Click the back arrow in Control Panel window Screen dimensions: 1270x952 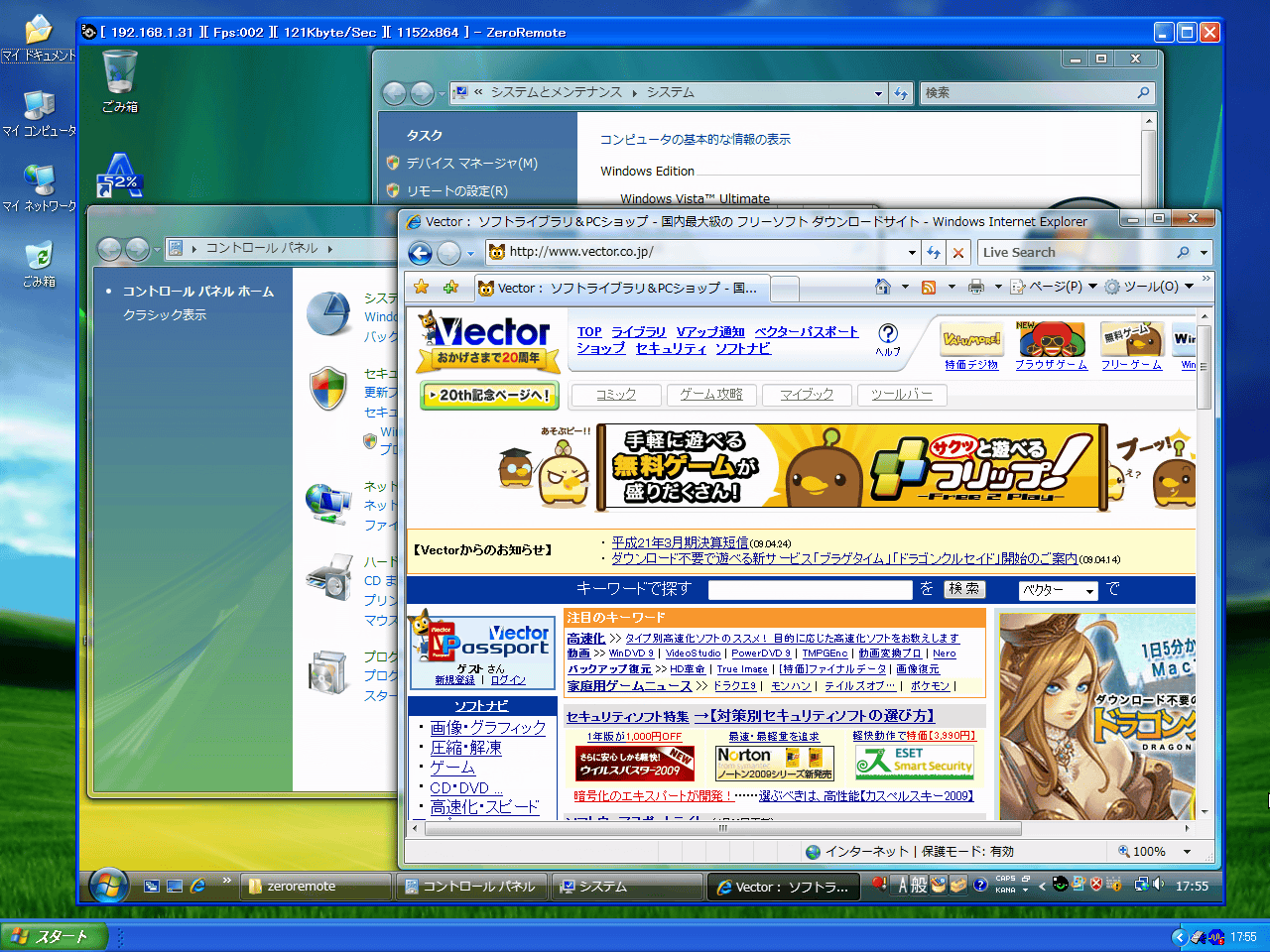coord(108,249)
